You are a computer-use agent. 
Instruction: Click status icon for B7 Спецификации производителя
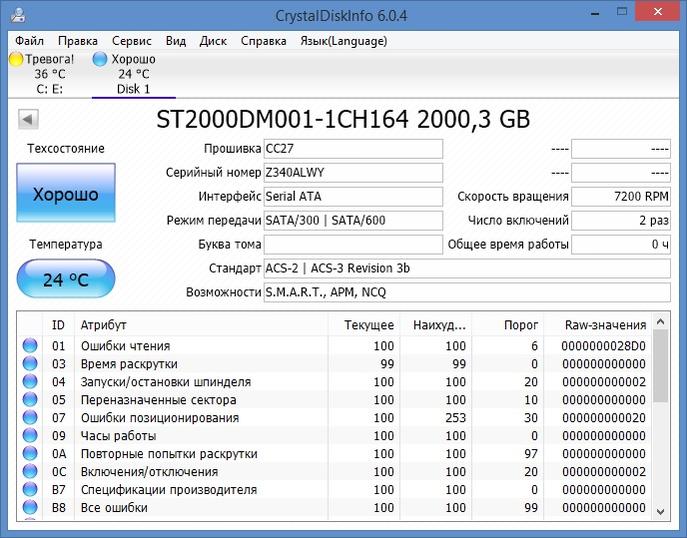pyautogui.click(x=30, y=489)
